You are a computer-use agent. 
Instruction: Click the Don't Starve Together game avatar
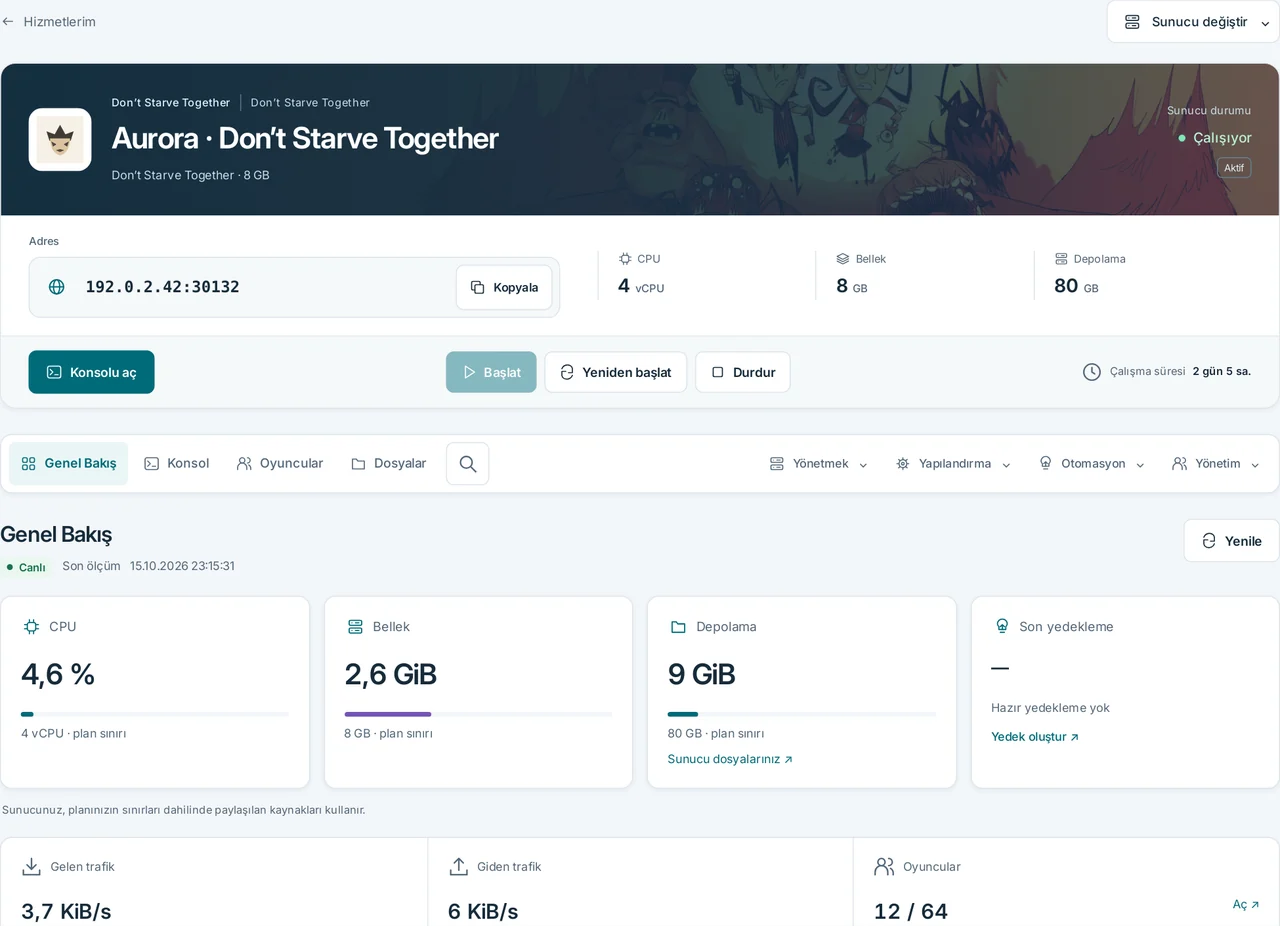60,140
